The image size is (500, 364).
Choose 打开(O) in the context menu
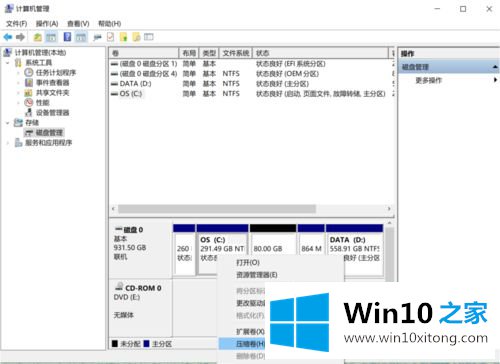248,263
